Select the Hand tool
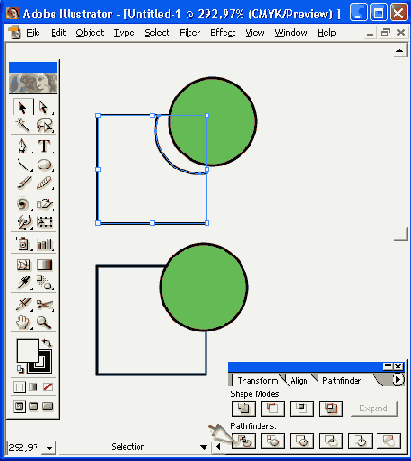Image resolution: width=411 pixels, height=461 pixels. [x=23, y=322]
